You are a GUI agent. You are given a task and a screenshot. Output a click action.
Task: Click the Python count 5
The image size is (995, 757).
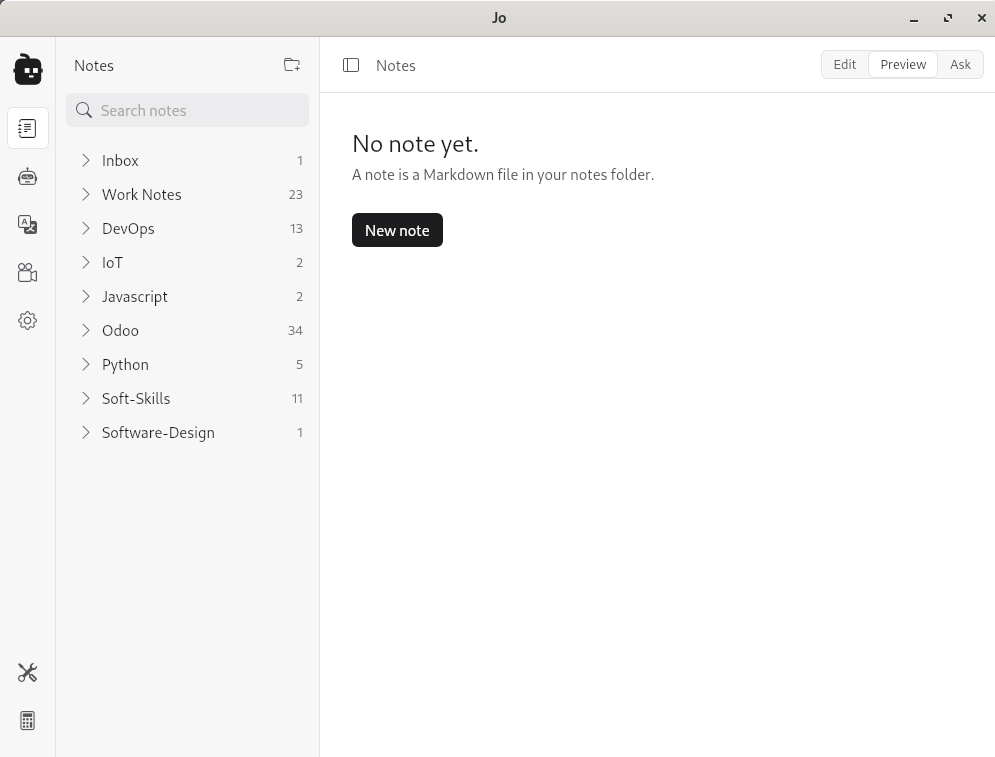pos(300,364)
